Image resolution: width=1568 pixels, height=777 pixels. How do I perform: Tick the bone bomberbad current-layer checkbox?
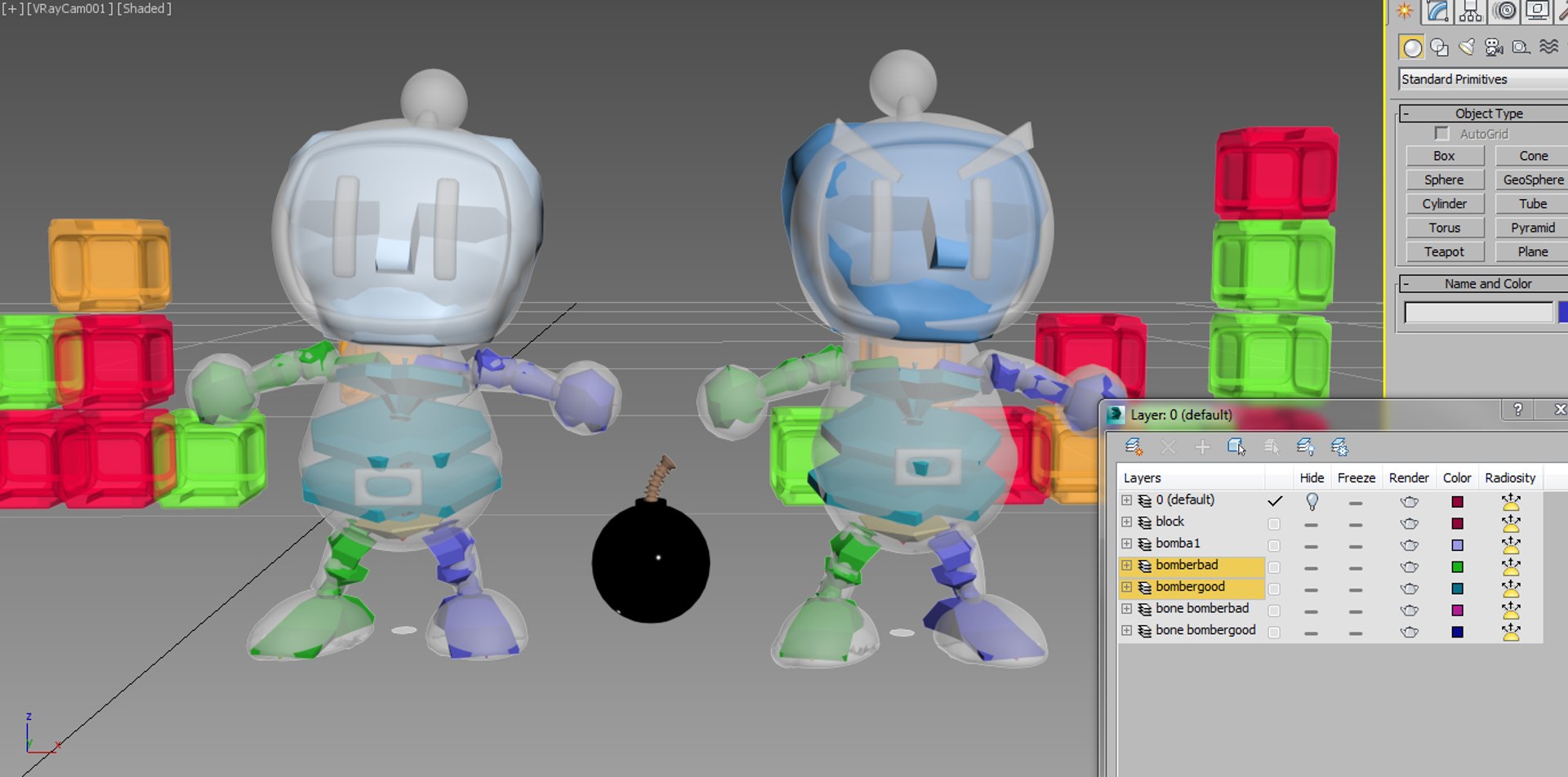click(x=1274, y=610)
